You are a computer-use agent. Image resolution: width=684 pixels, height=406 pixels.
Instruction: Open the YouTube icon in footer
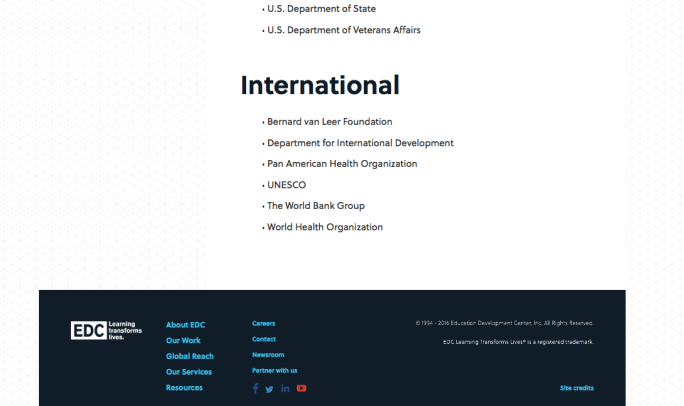pyautogui.click(x=301, y=388)
